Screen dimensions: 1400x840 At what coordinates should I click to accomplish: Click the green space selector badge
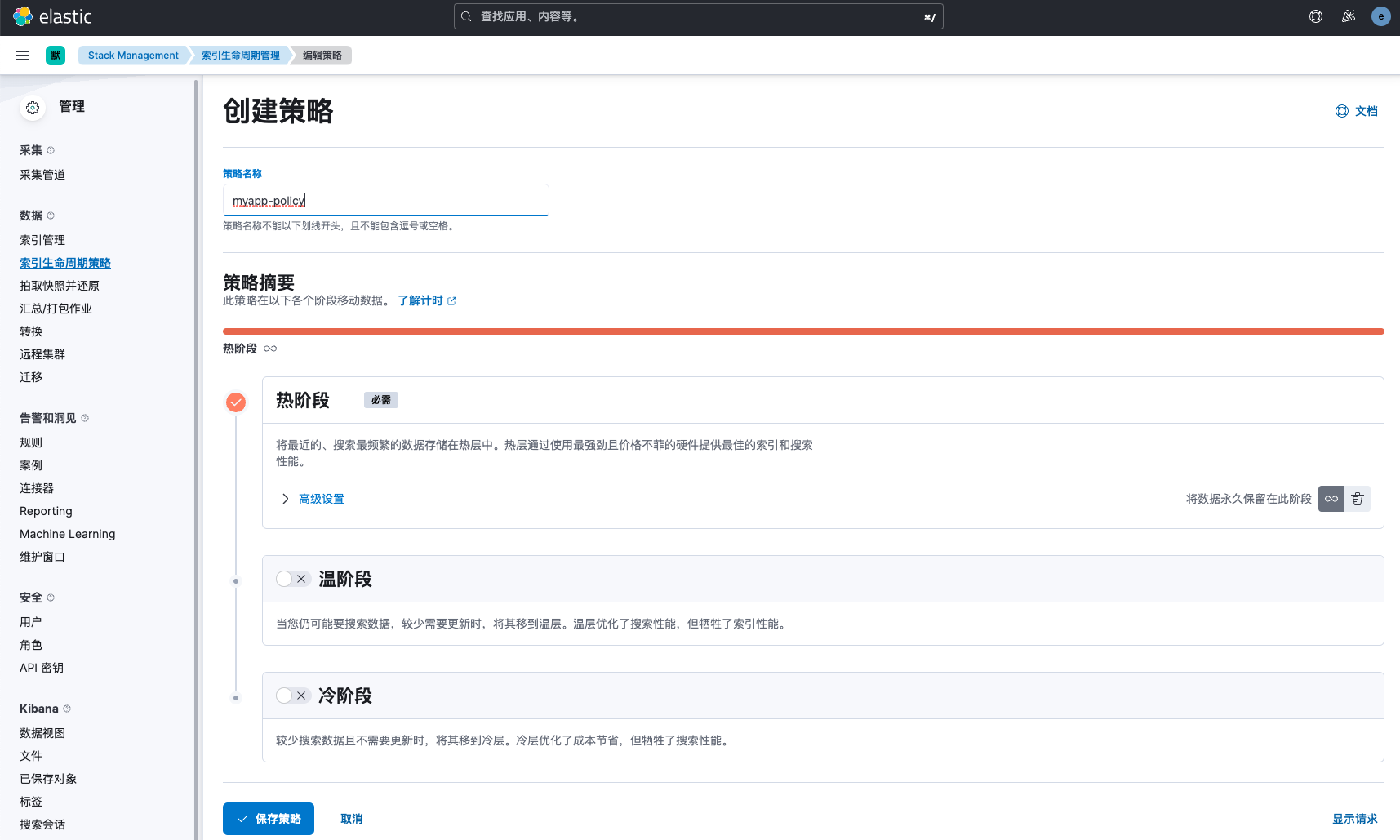click(56, 56)
